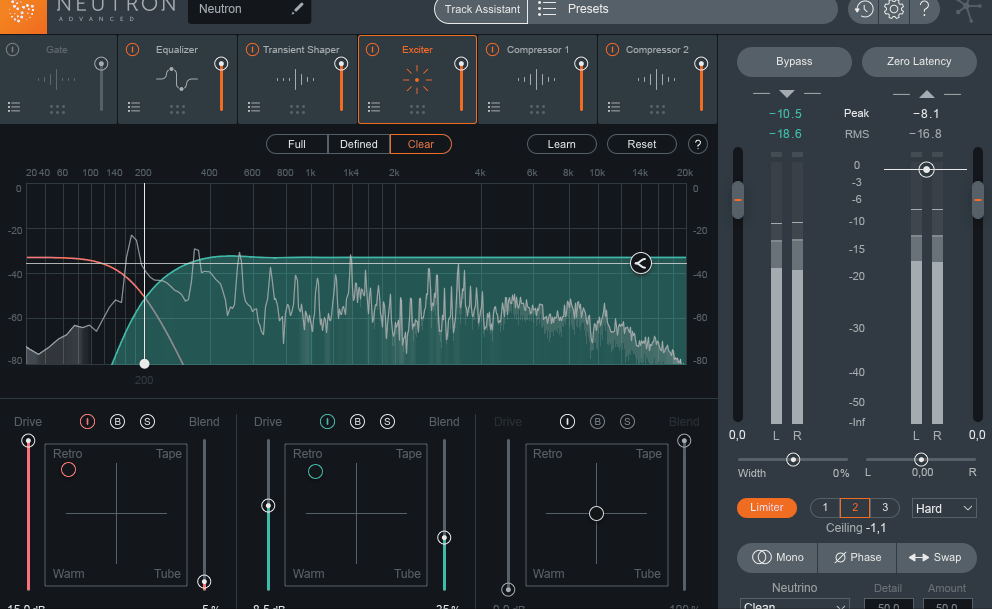Open the help question mark in the header
Screen dimensions: 992x609
[924, 9]
